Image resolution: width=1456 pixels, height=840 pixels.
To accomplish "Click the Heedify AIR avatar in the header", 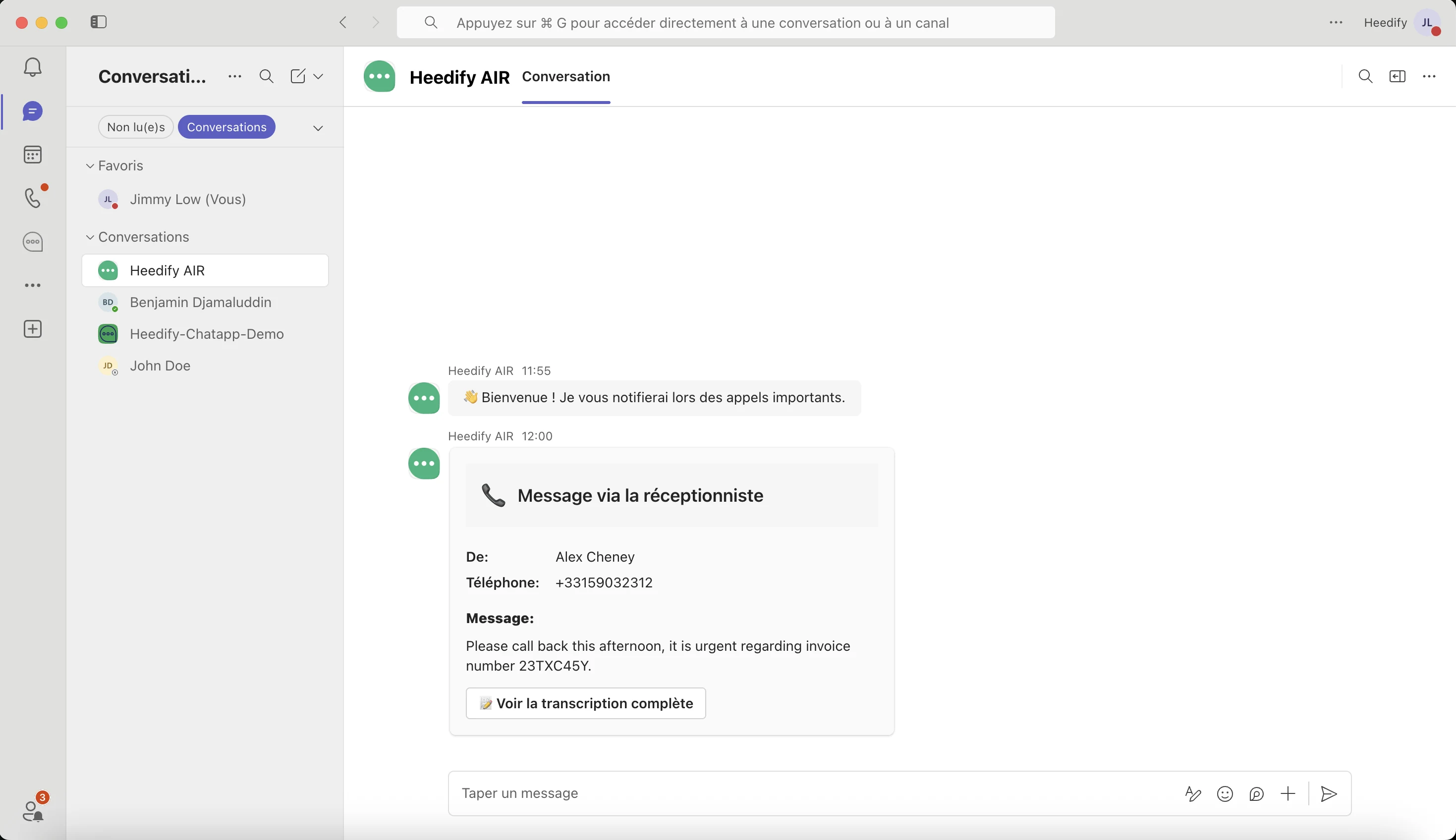I will pos(379,76).
